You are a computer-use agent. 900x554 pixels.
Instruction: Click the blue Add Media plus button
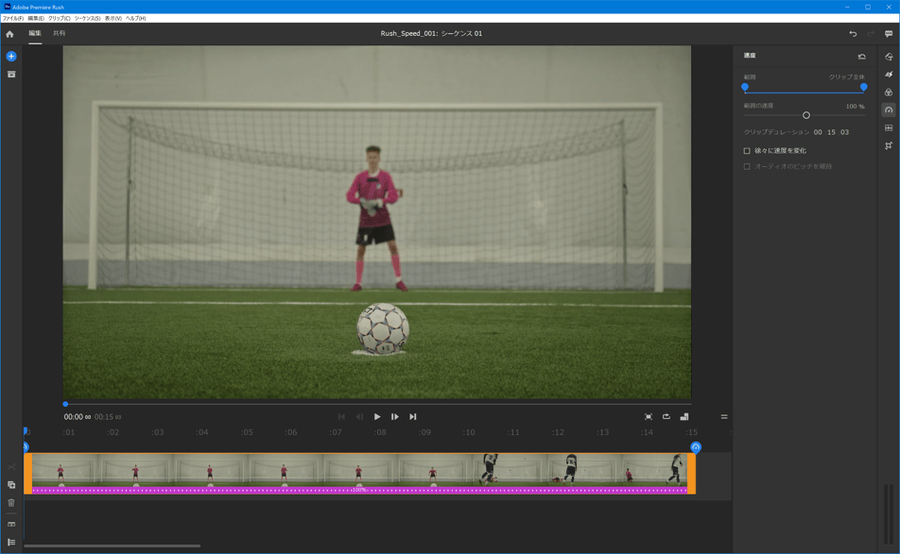pos(11,56)
